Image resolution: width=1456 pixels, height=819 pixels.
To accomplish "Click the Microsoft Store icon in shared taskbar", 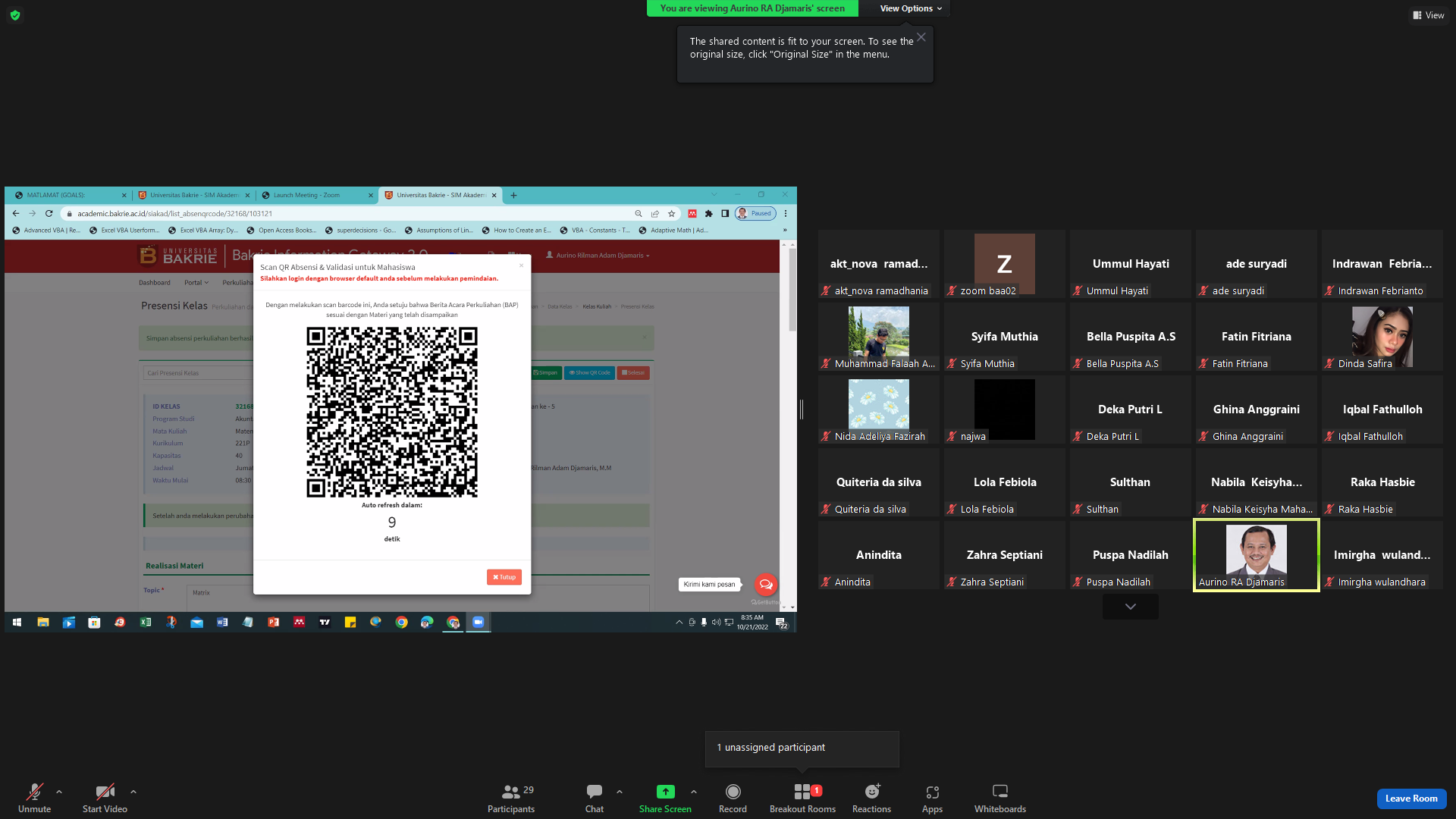I will click(x=94, y=622).
